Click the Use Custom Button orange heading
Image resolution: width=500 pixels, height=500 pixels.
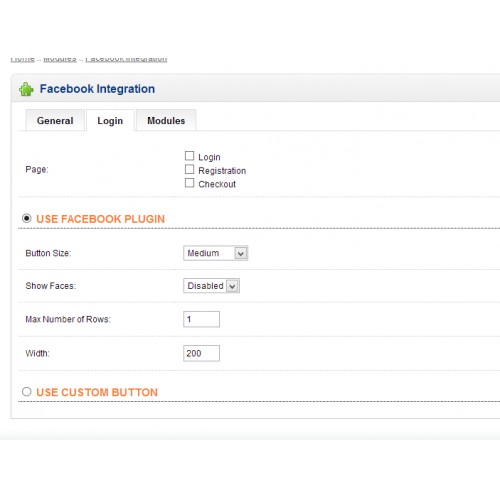pyautogui.click(x=97, y=392)
